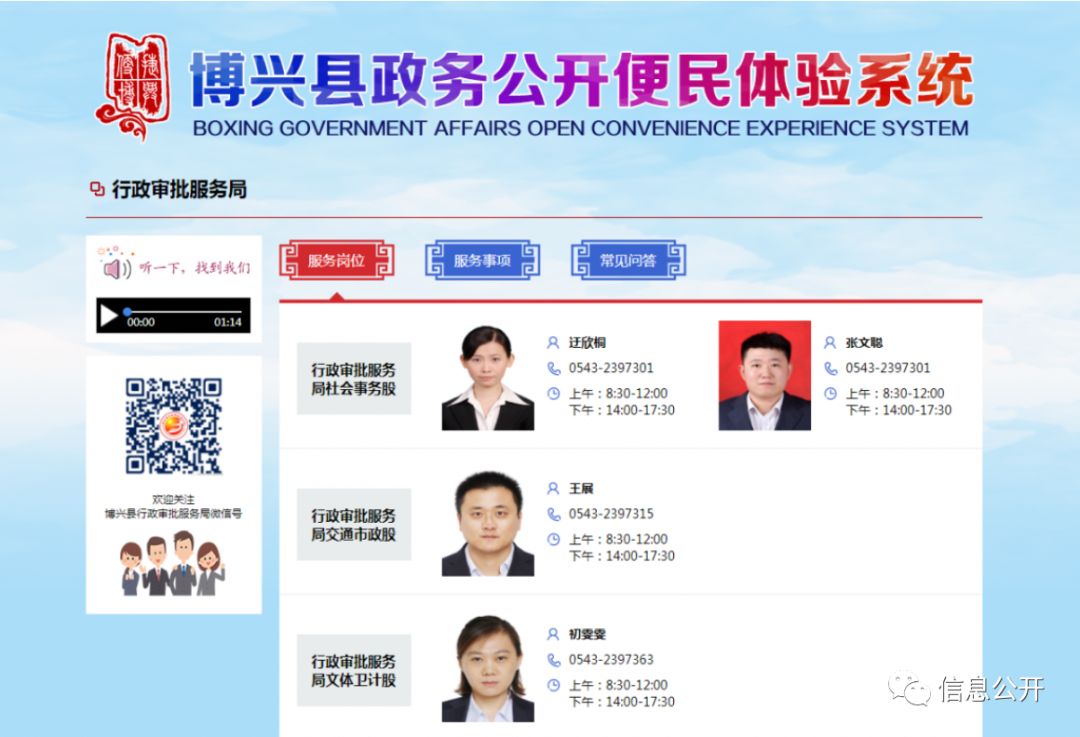Select 行政审批服务局文体卫计股 department box
Viewport: 1080px width, 737px height.
click(x=354, y=670)
